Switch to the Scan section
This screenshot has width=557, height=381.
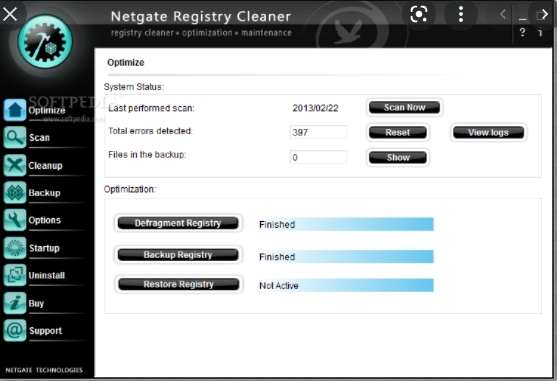tap(39, 137)
